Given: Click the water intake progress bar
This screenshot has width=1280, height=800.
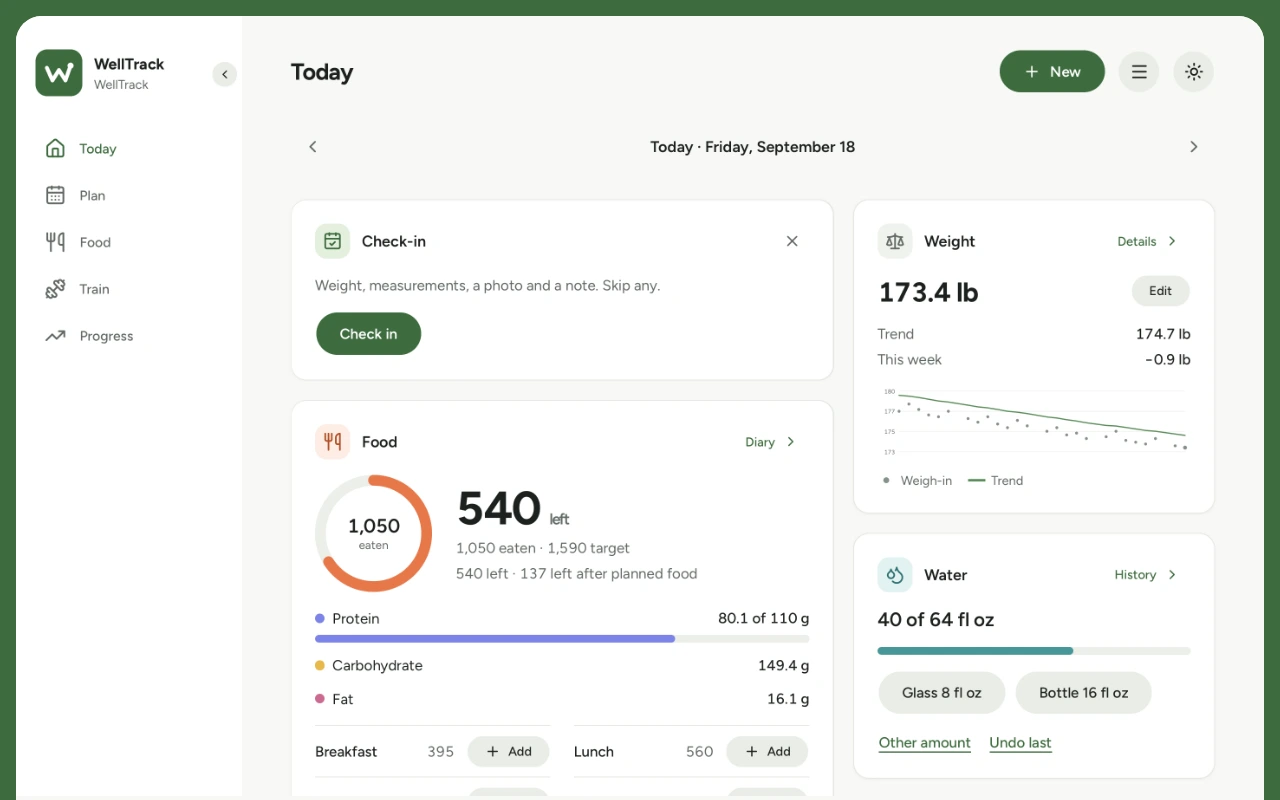Looking at the screenshot, I should (1034, 651).
